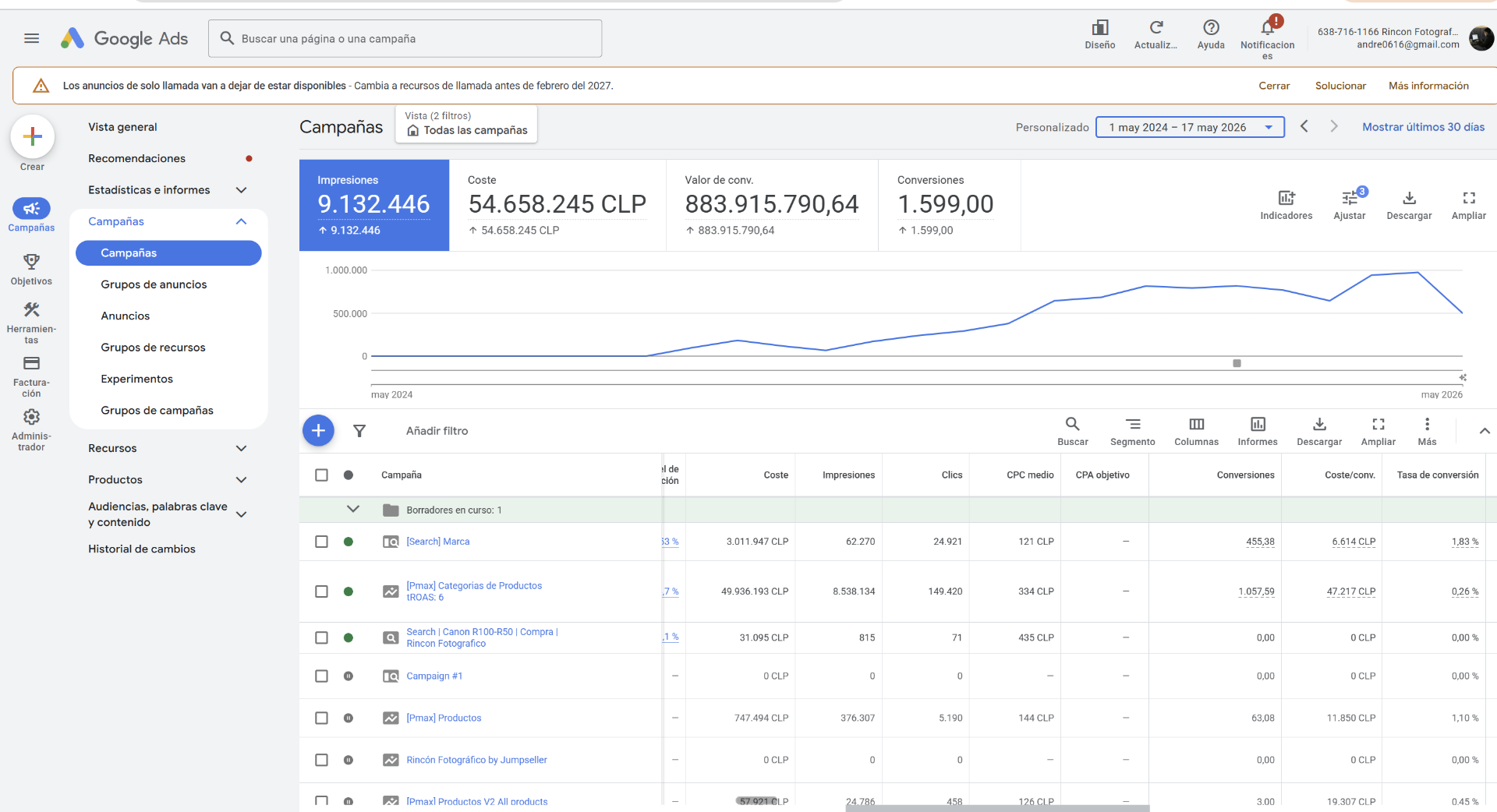The width and height of the screenshot is (1497, 812).
Task: Open Vista general in sidebar
Action: pos(122,127)
